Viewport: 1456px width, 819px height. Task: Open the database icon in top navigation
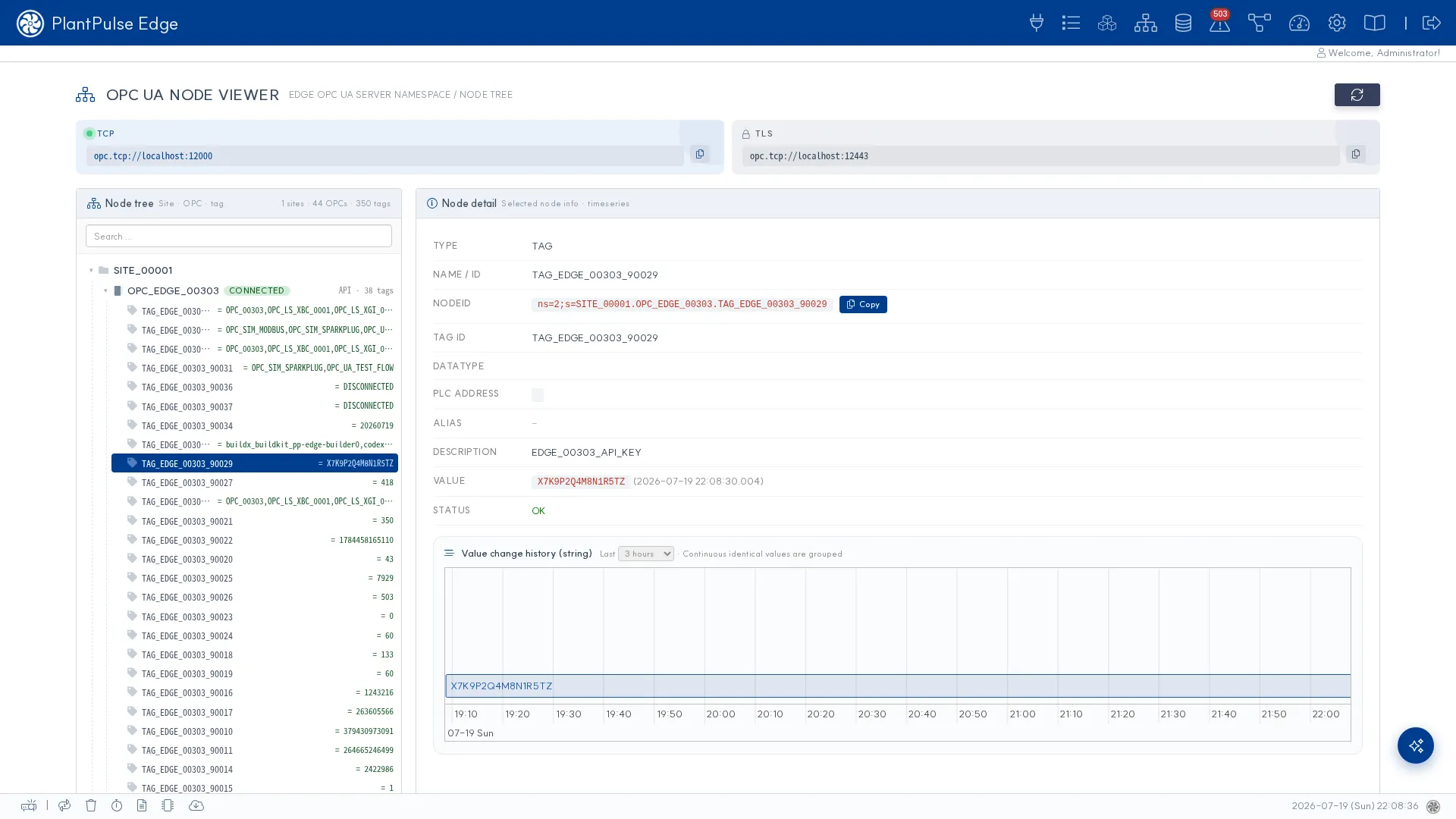point(1183,23)
